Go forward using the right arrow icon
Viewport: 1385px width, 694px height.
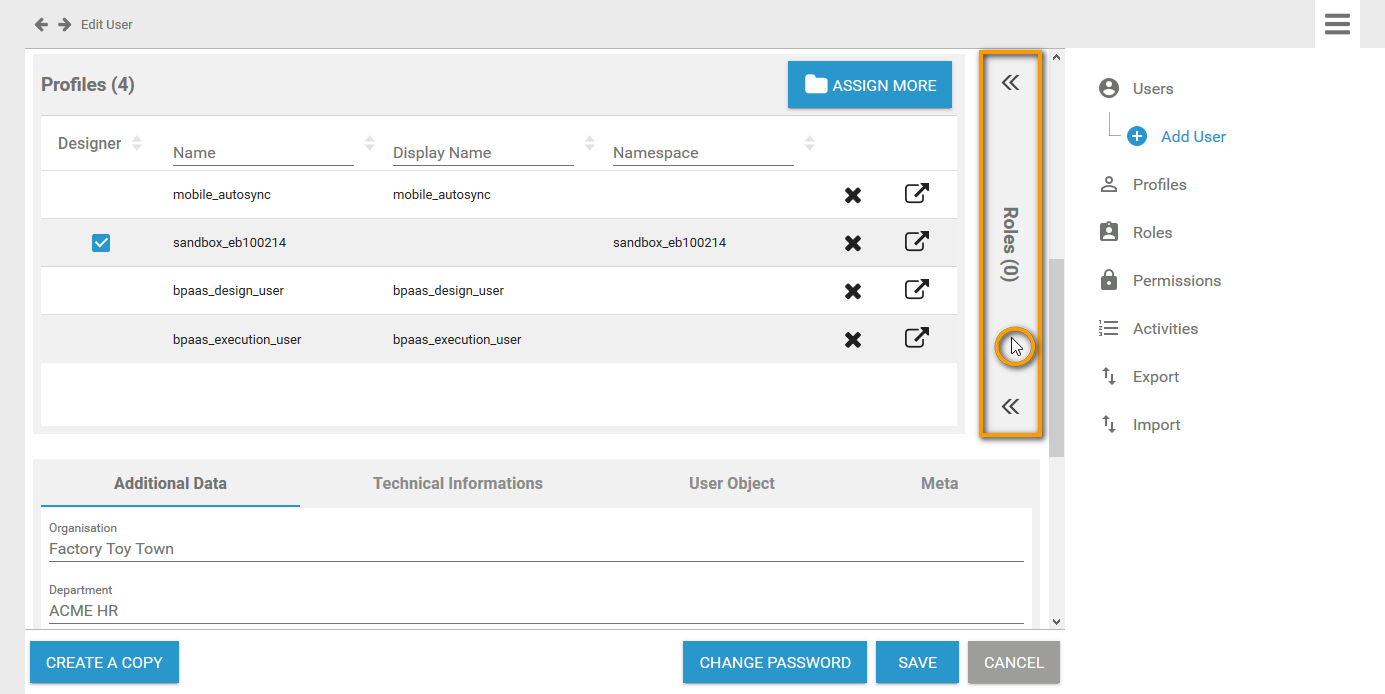pyautogui.click(x=64, y=24)
